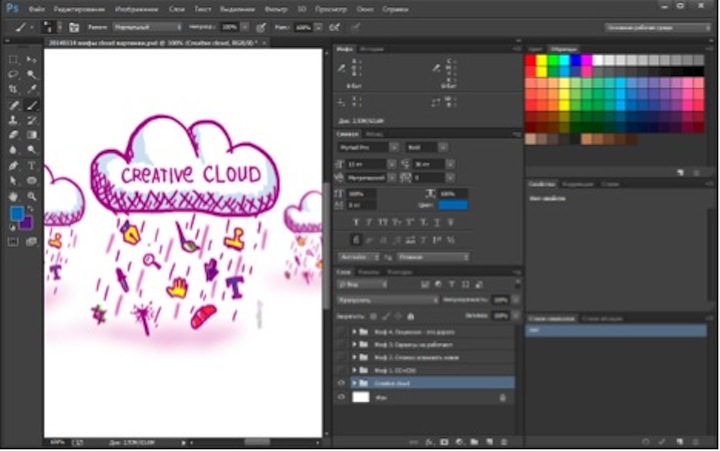Open the layer blend mode dropdown
Image resolution: width=720 pixels, height=451 pixels.
(386, 299)
